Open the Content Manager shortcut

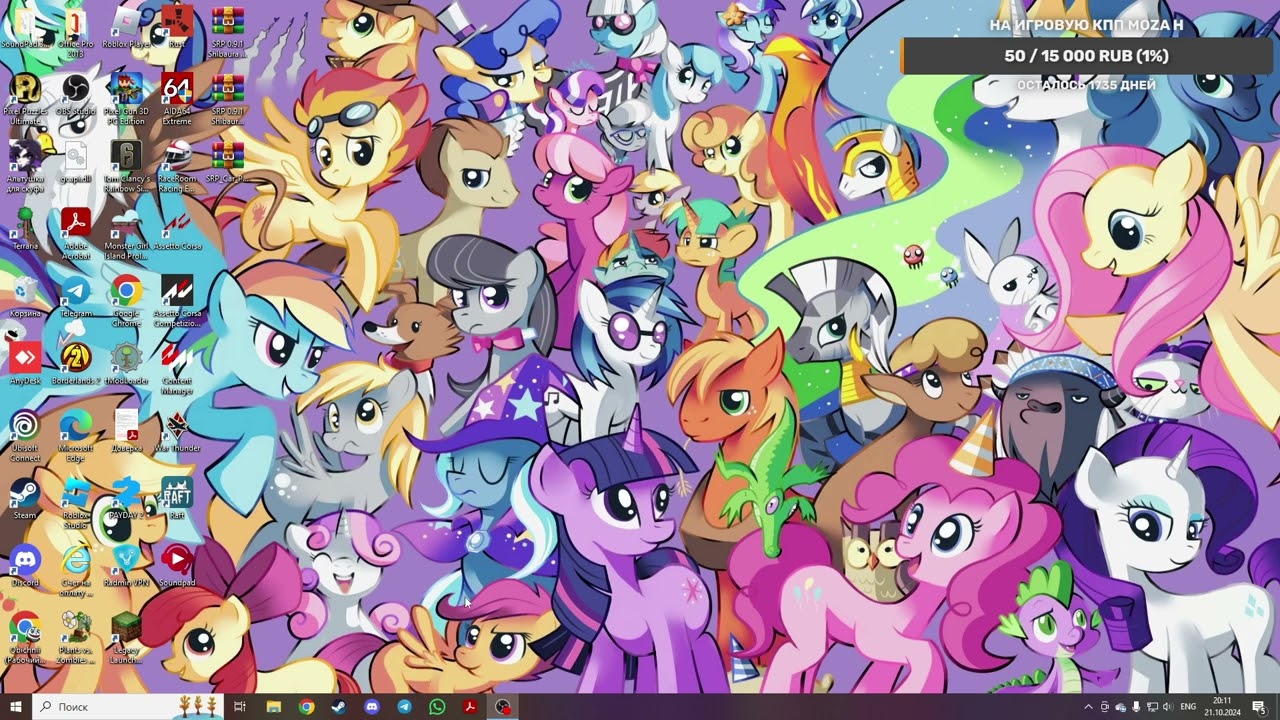coord(177,368)
